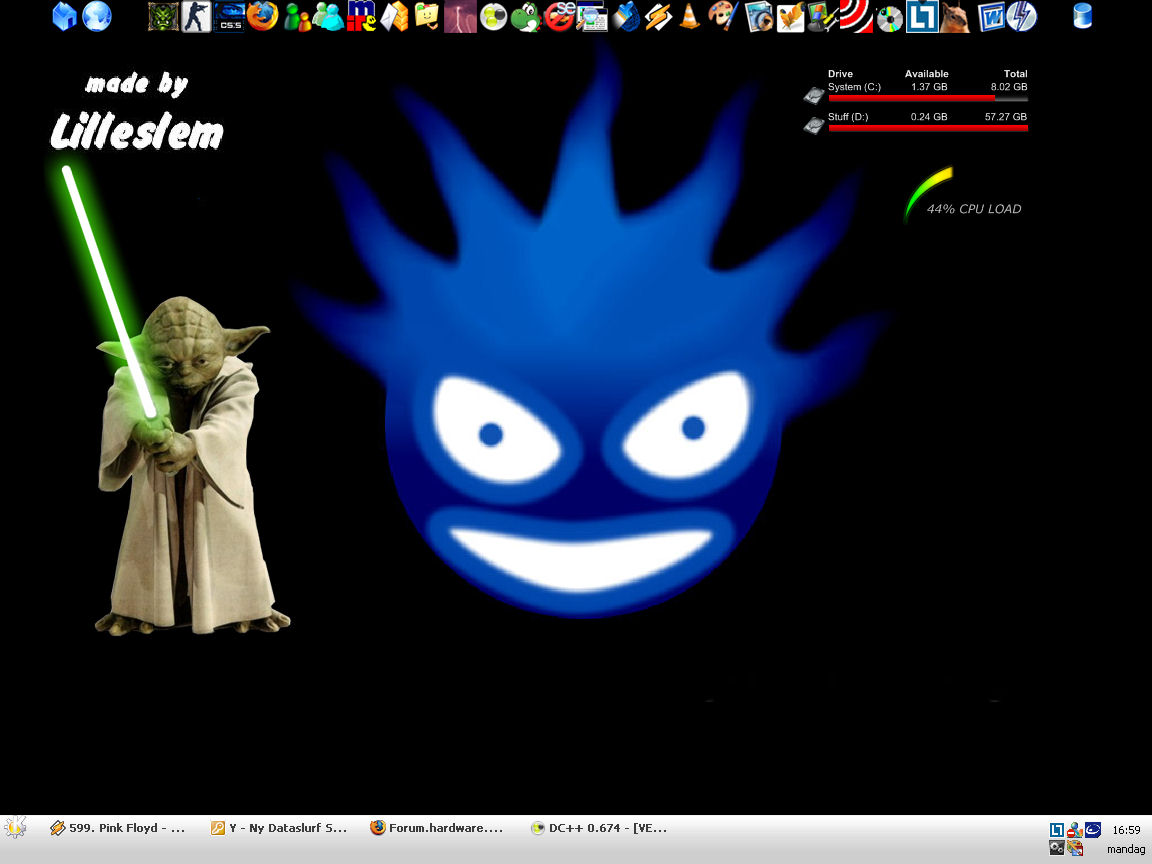Click the blue L-shaped logo in dock
The image size is (1152, 864).
click(x=921, y=16)
